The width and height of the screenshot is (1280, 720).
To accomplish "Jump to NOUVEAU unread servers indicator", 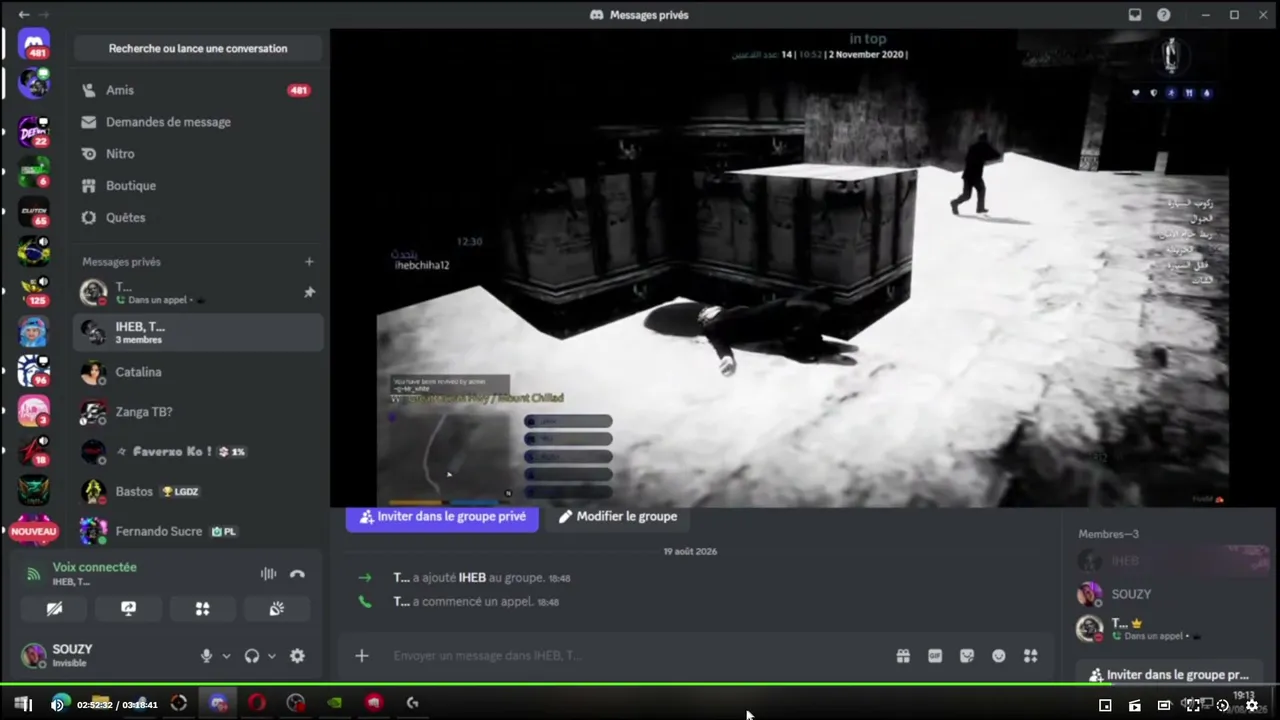I will click(34, 531).
